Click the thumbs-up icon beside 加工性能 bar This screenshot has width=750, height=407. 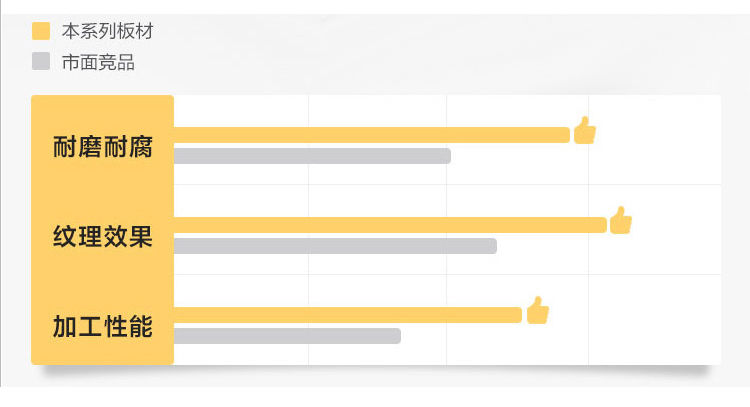point(538,310)
